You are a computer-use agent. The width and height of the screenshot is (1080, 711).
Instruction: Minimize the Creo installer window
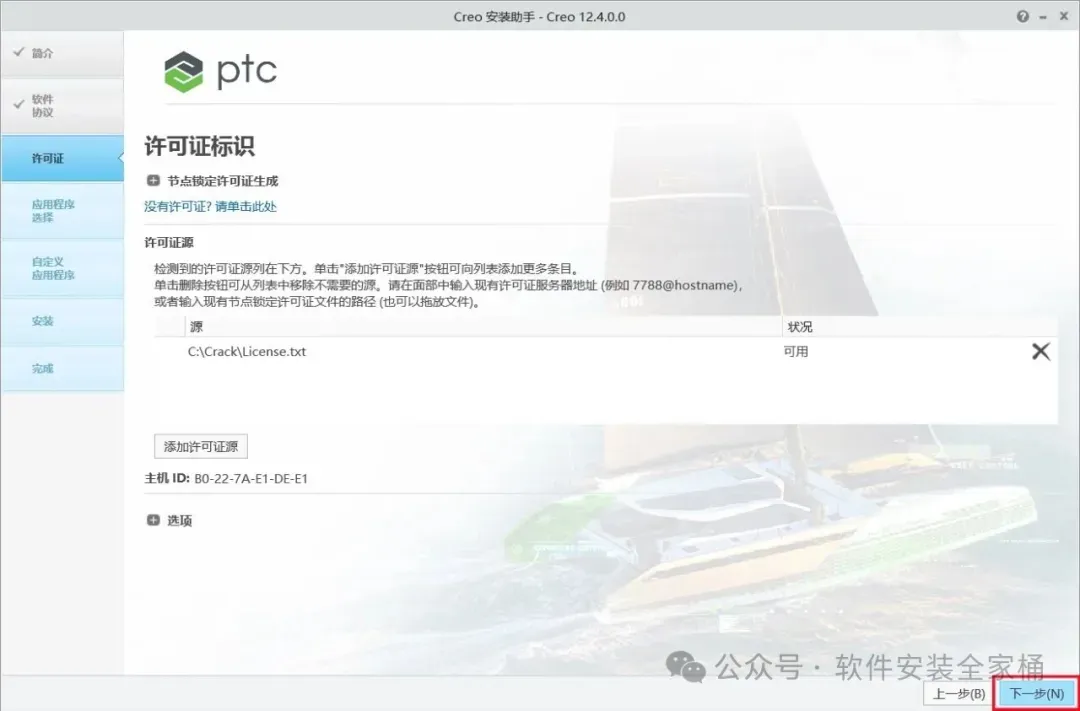[1043, 17]
